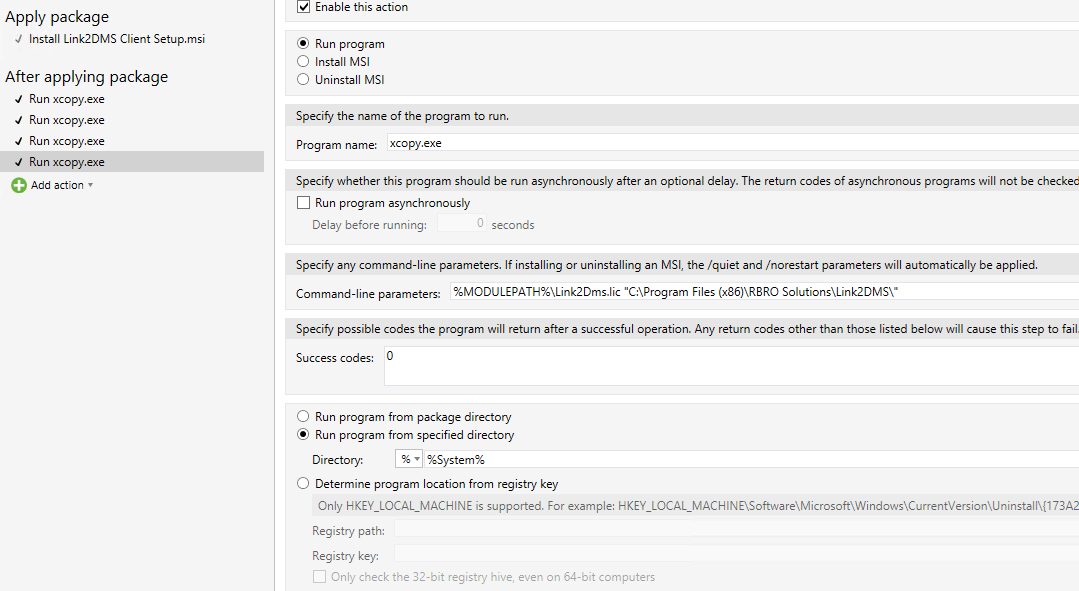Click the Command-line parameters text field
This screenshot has width=1079, height=591.
pos(765,292)
